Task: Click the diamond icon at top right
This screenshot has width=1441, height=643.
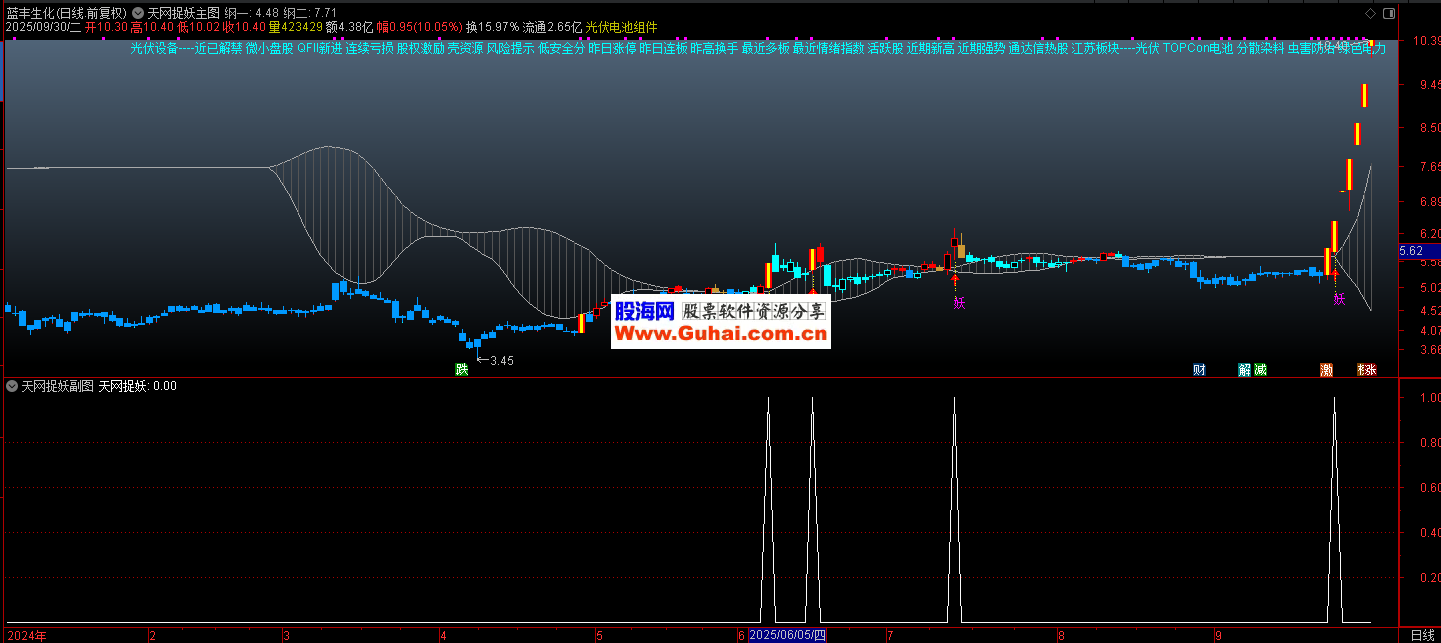Action: [x=1369, y=13]
